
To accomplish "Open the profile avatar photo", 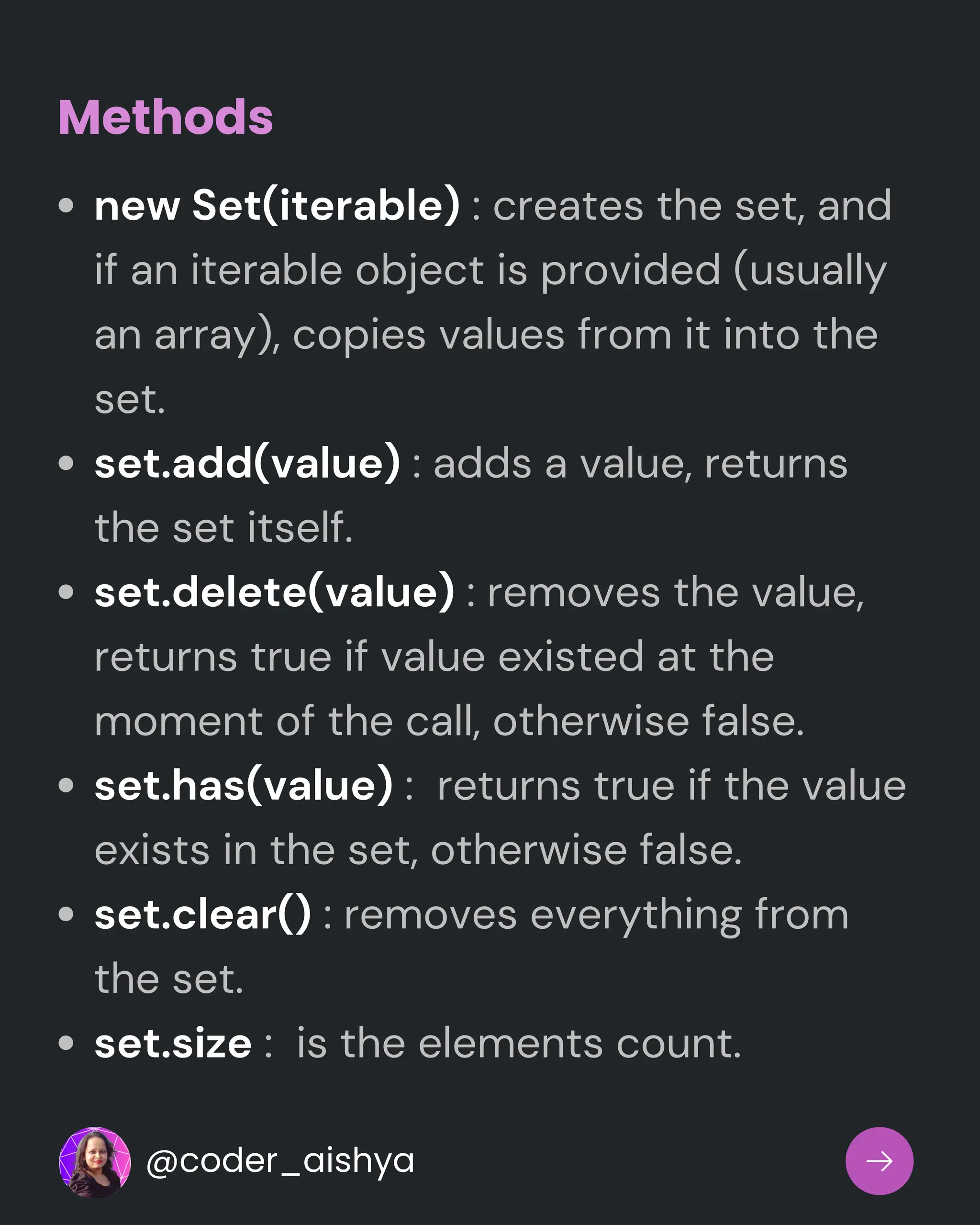I will point(95,1162).
